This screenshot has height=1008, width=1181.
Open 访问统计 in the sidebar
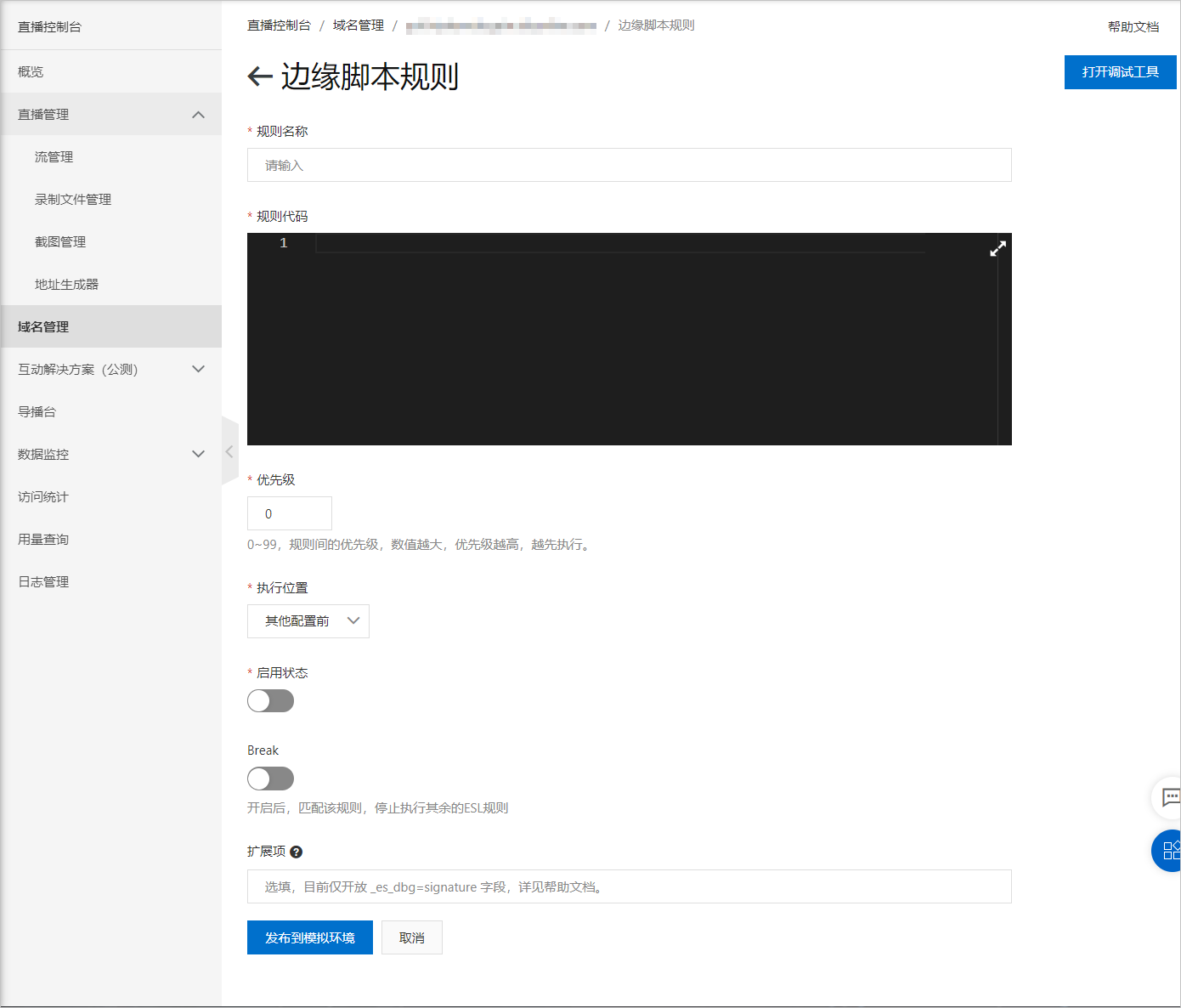pos(110,496)
